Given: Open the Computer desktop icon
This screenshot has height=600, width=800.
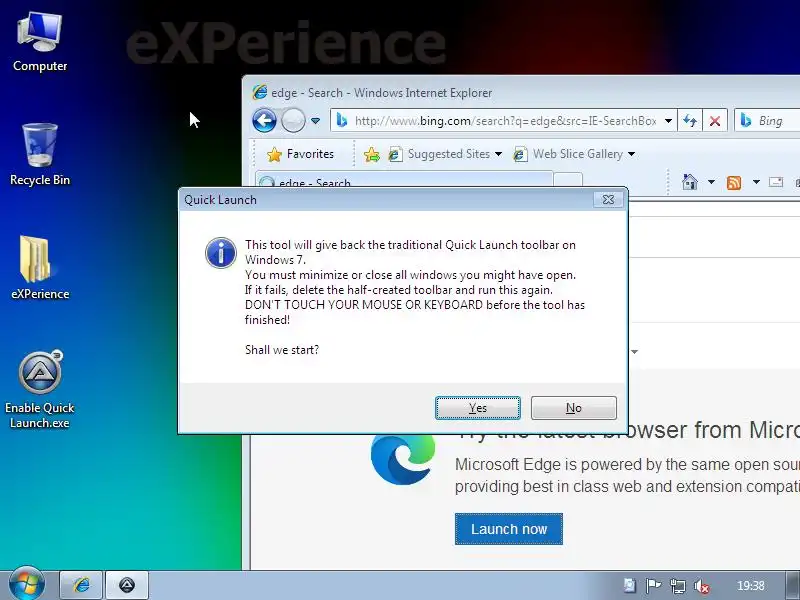Looking at the screenshot, I should click(40, 43).
